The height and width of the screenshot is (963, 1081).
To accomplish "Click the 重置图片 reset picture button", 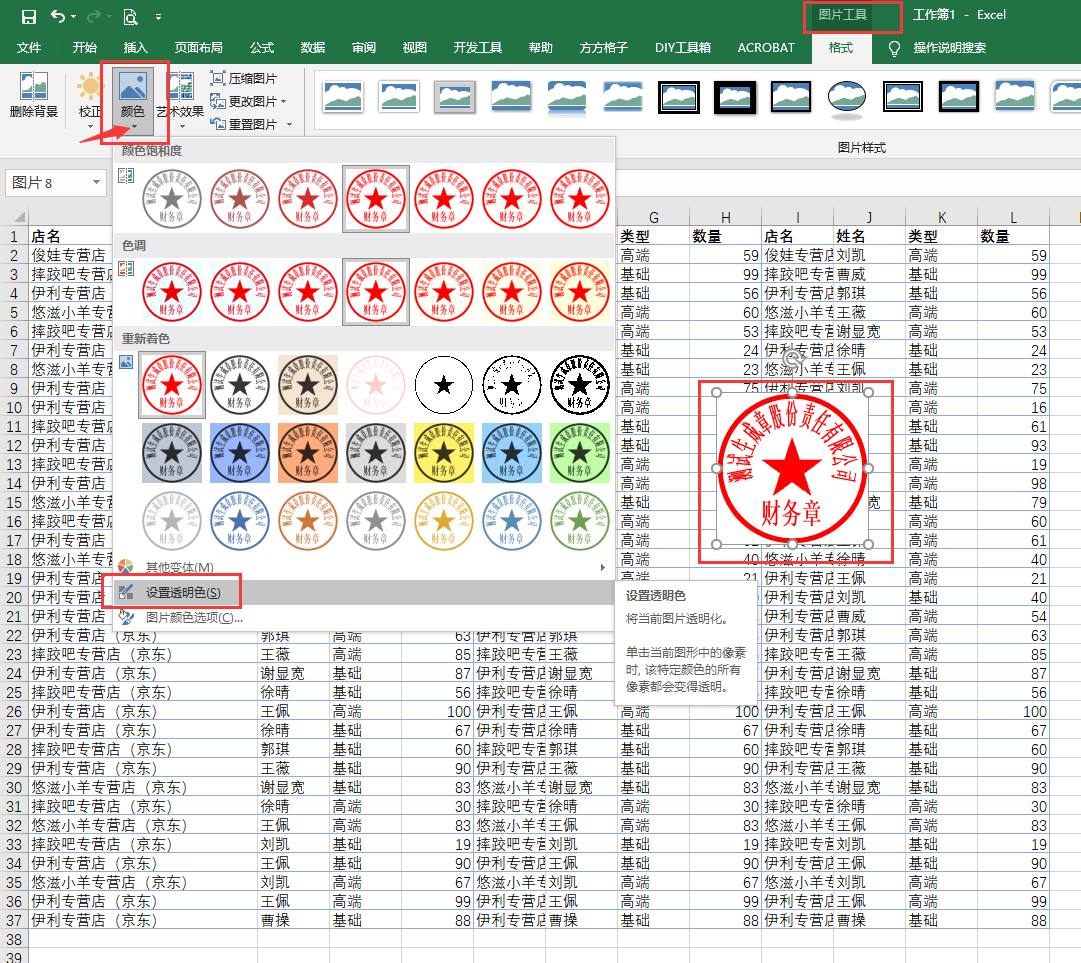I will [245, 124].
